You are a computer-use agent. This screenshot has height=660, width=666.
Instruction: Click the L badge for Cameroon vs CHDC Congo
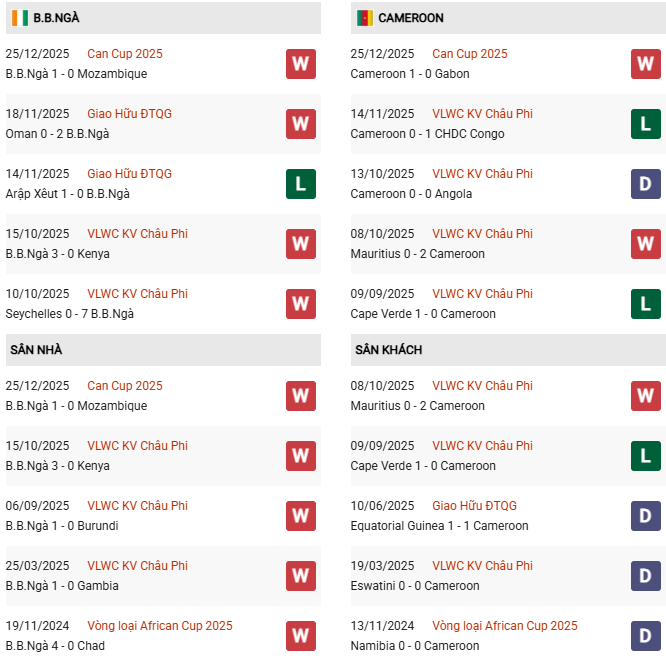645,124
